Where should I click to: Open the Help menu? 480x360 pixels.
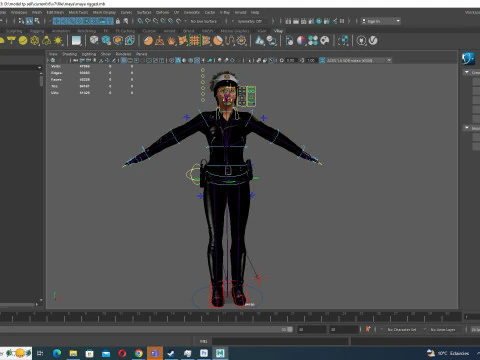255,12
